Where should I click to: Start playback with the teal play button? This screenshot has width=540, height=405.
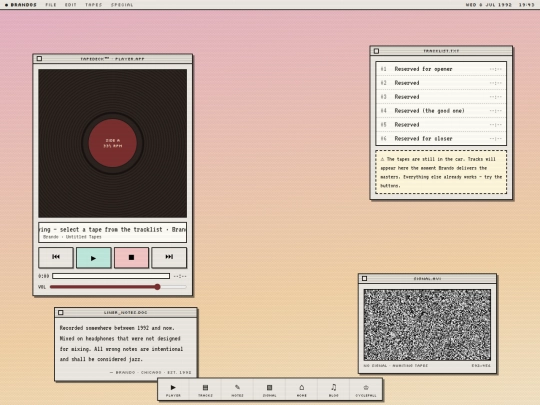(x=94, y=257)
